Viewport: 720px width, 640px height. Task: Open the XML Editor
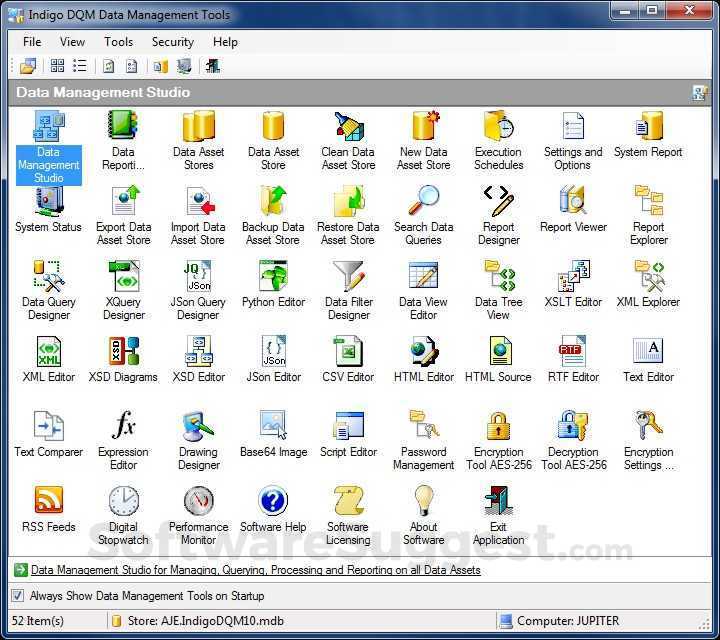tap(49, 359)
